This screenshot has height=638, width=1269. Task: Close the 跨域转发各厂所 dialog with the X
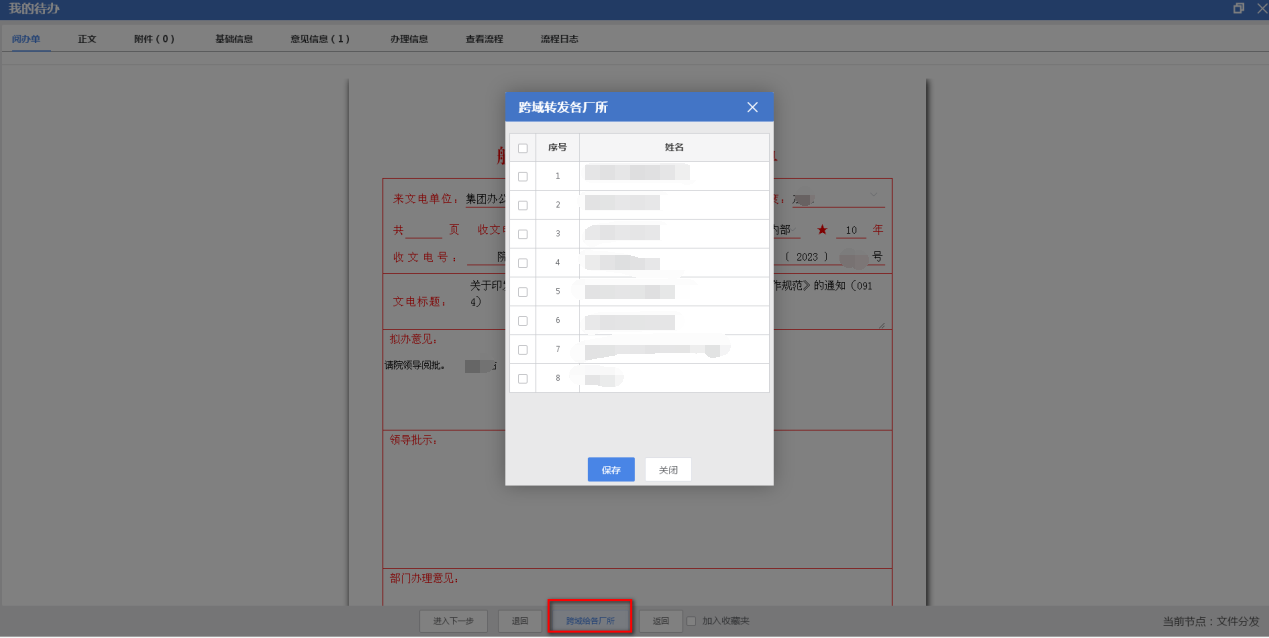752,107
